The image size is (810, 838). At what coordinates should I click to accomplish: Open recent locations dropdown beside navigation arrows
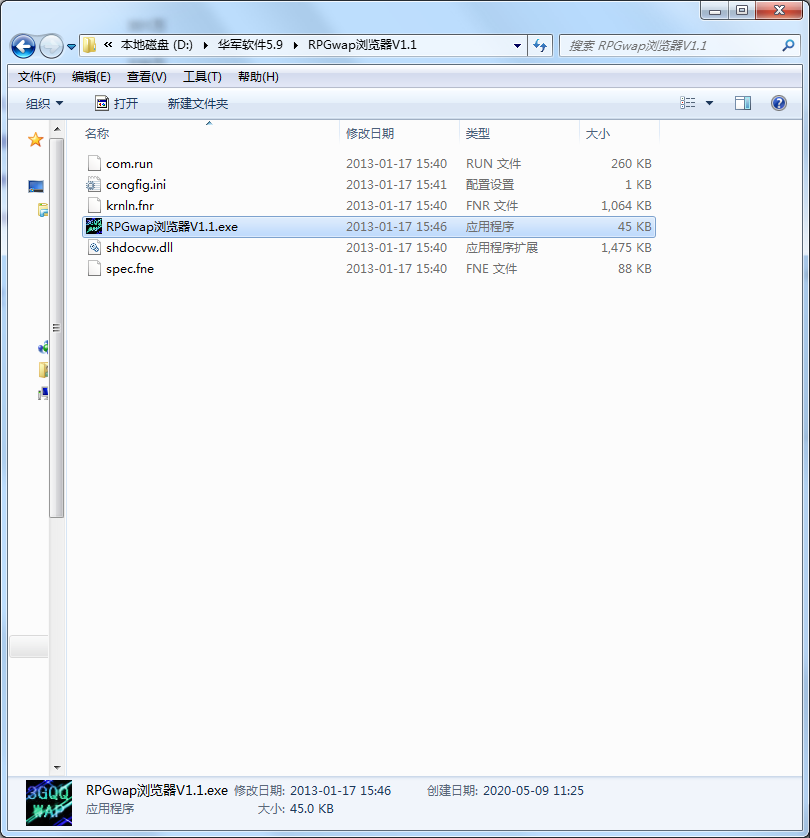pyautogui.click(x=72, y=46)
